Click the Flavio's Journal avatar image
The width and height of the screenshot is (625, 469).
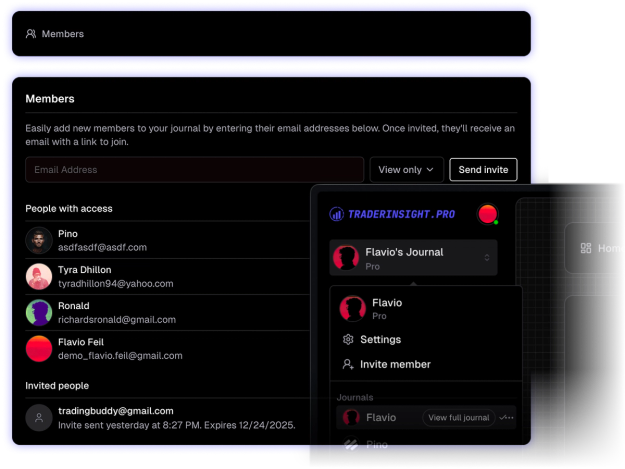click(346, 258)
